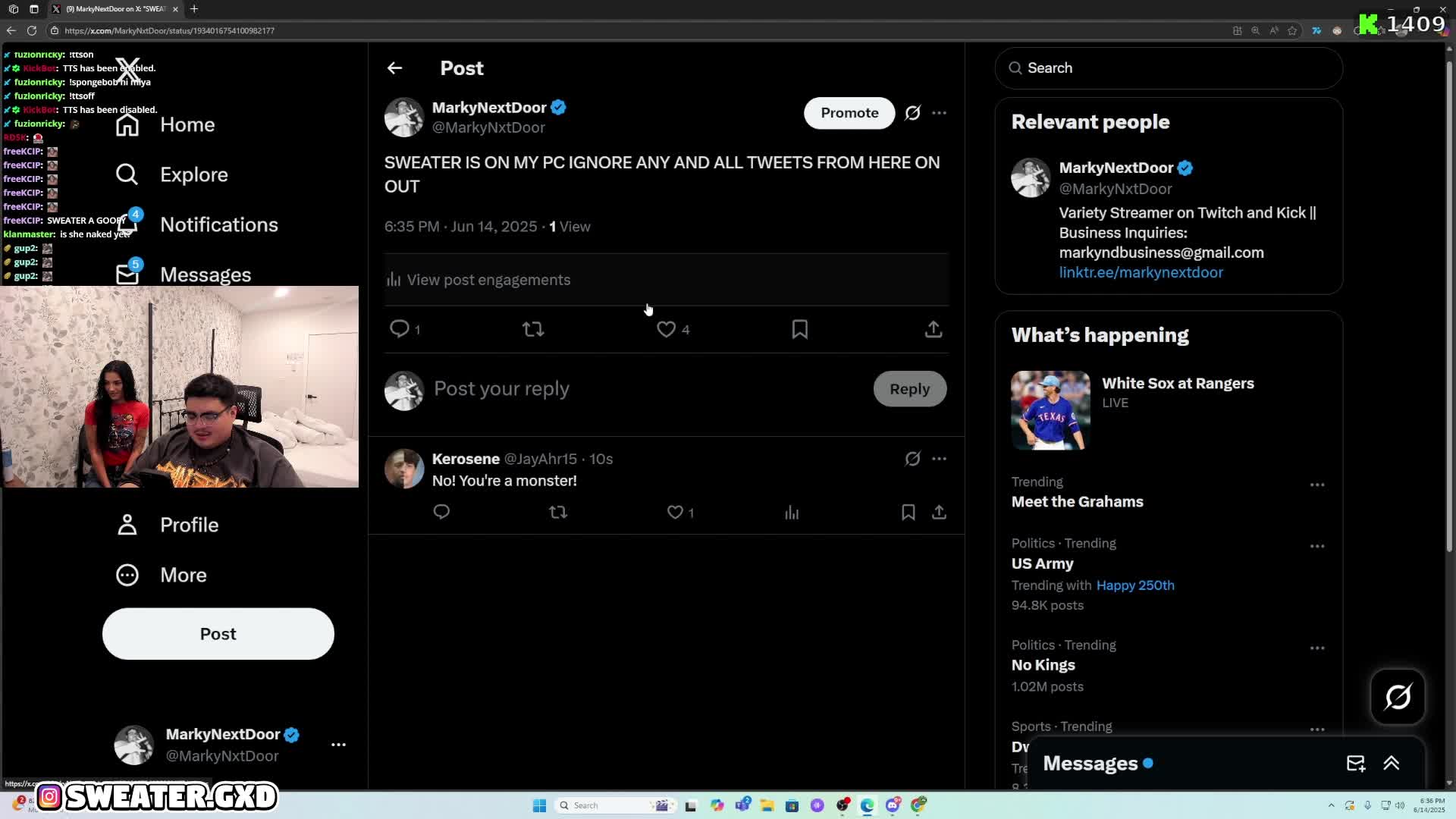Open more options for US Army trend
The width and height of the screenshot is (1456, 819).
click(1317, 546)
